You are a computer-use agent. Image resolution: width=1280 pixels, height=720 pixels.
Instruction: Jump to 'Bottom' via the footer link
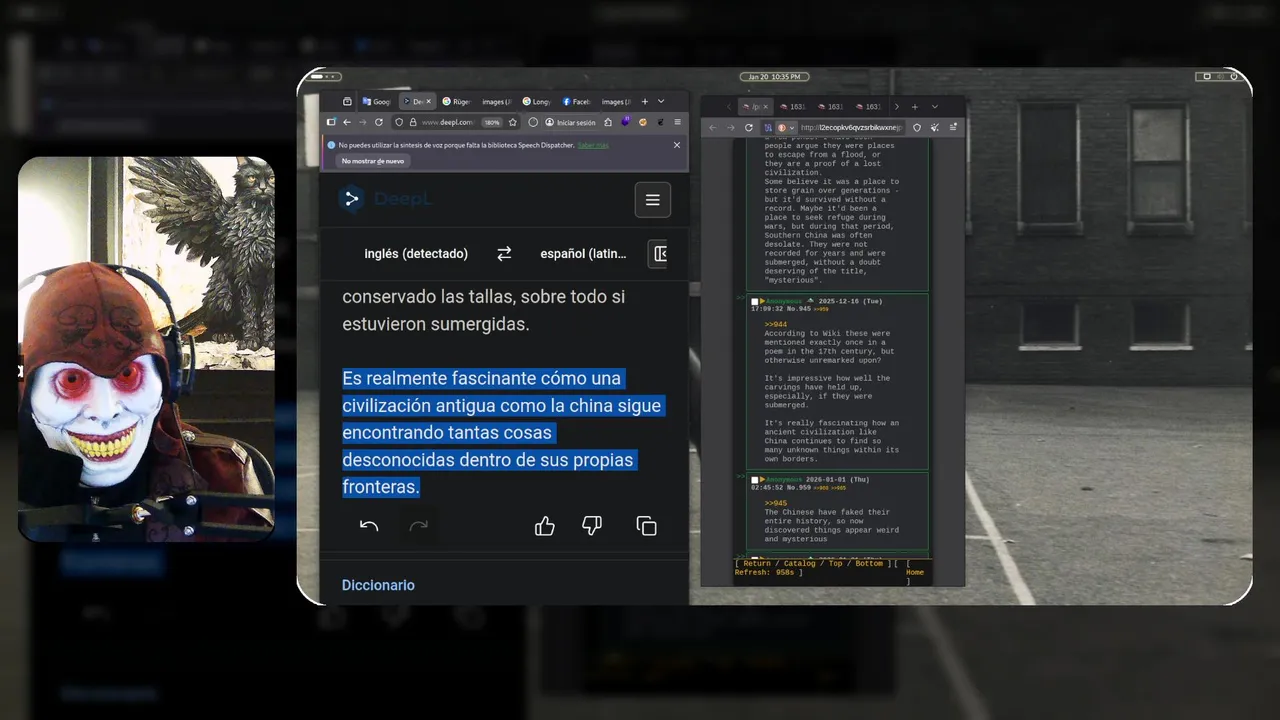869,563
